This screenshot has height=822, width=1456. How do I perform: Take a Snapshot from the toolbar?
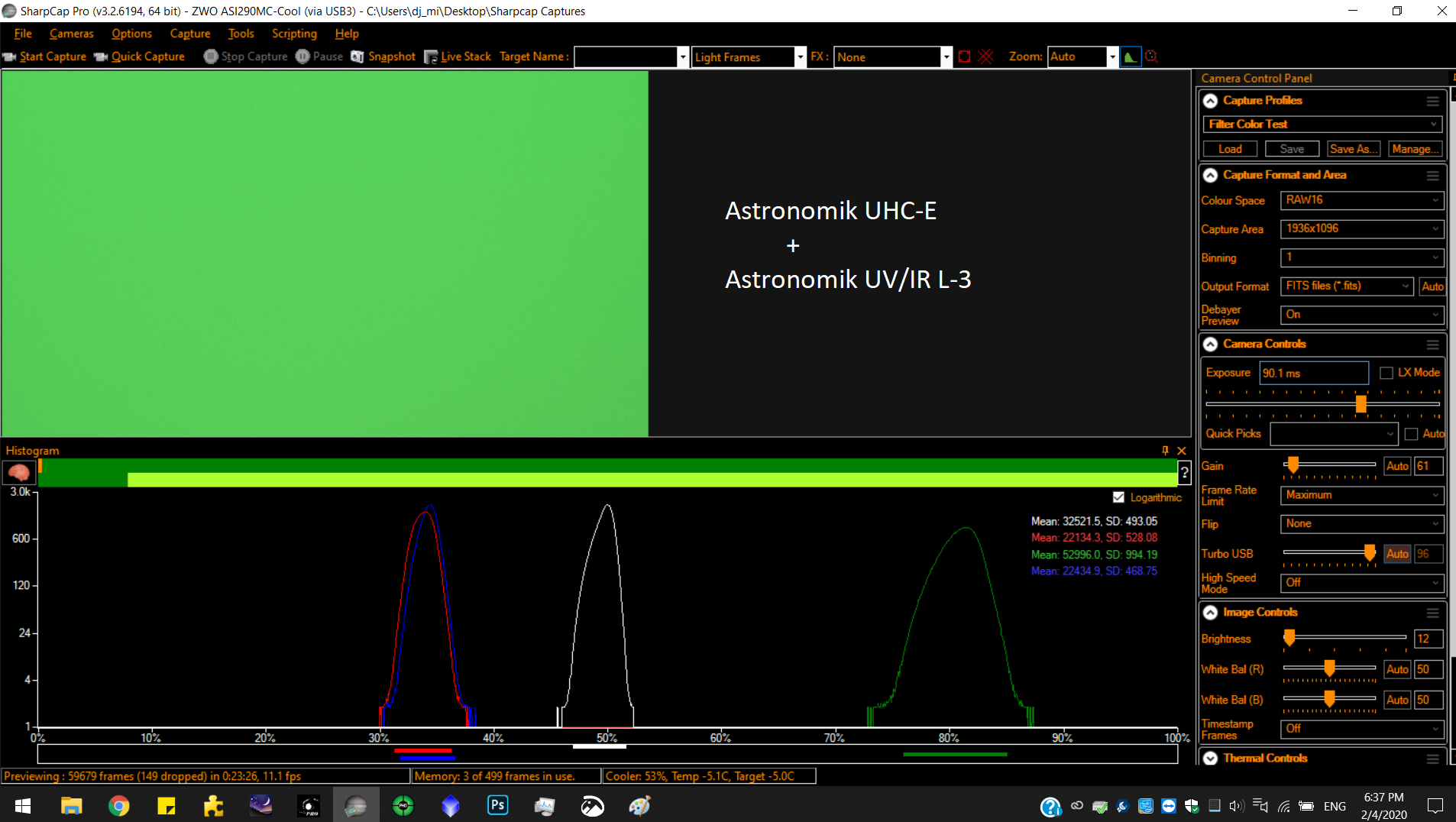[383, 57]
